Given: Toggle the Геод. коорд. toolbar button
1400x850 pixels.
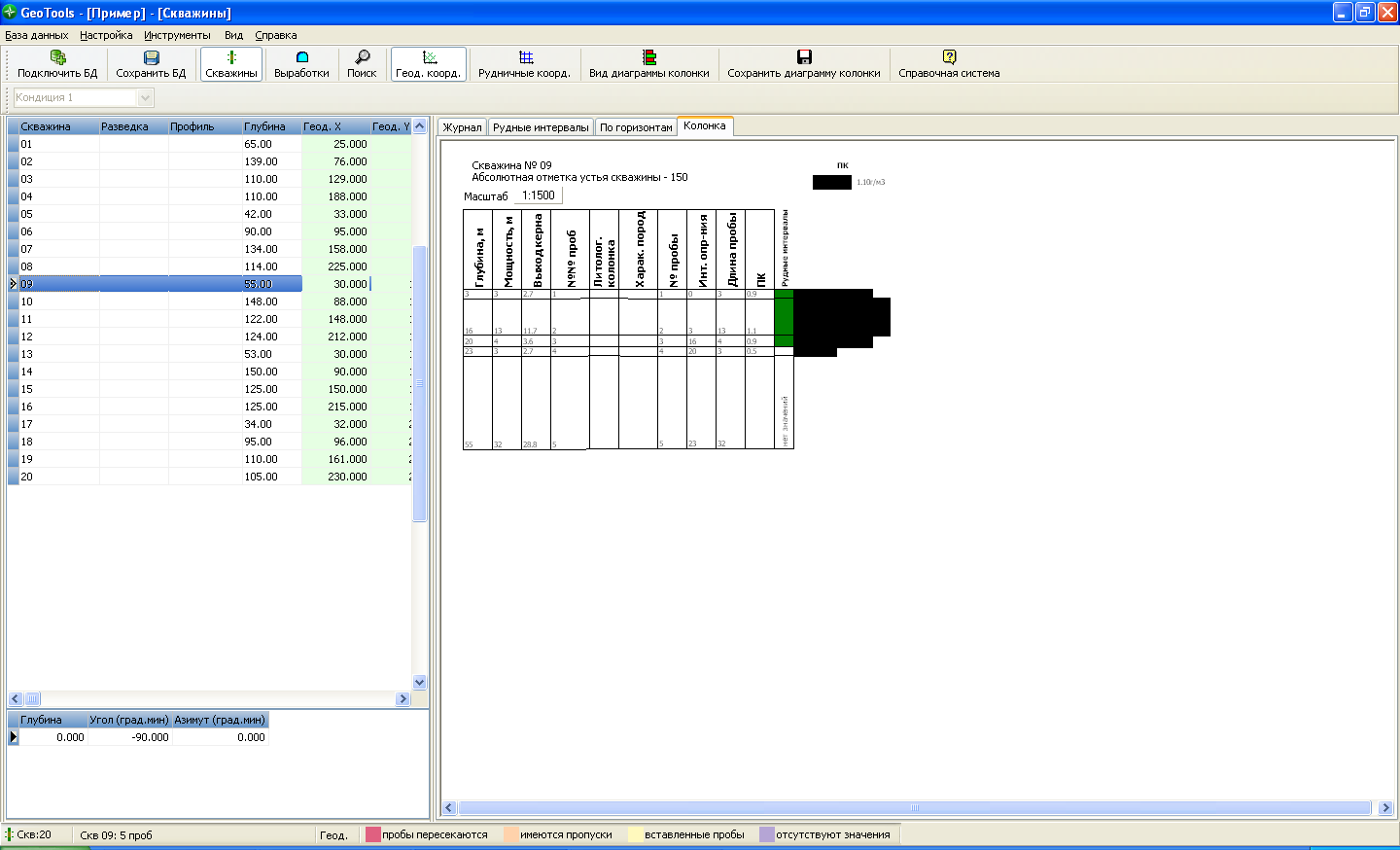Looking at the screenshot, I should (429, 64).
